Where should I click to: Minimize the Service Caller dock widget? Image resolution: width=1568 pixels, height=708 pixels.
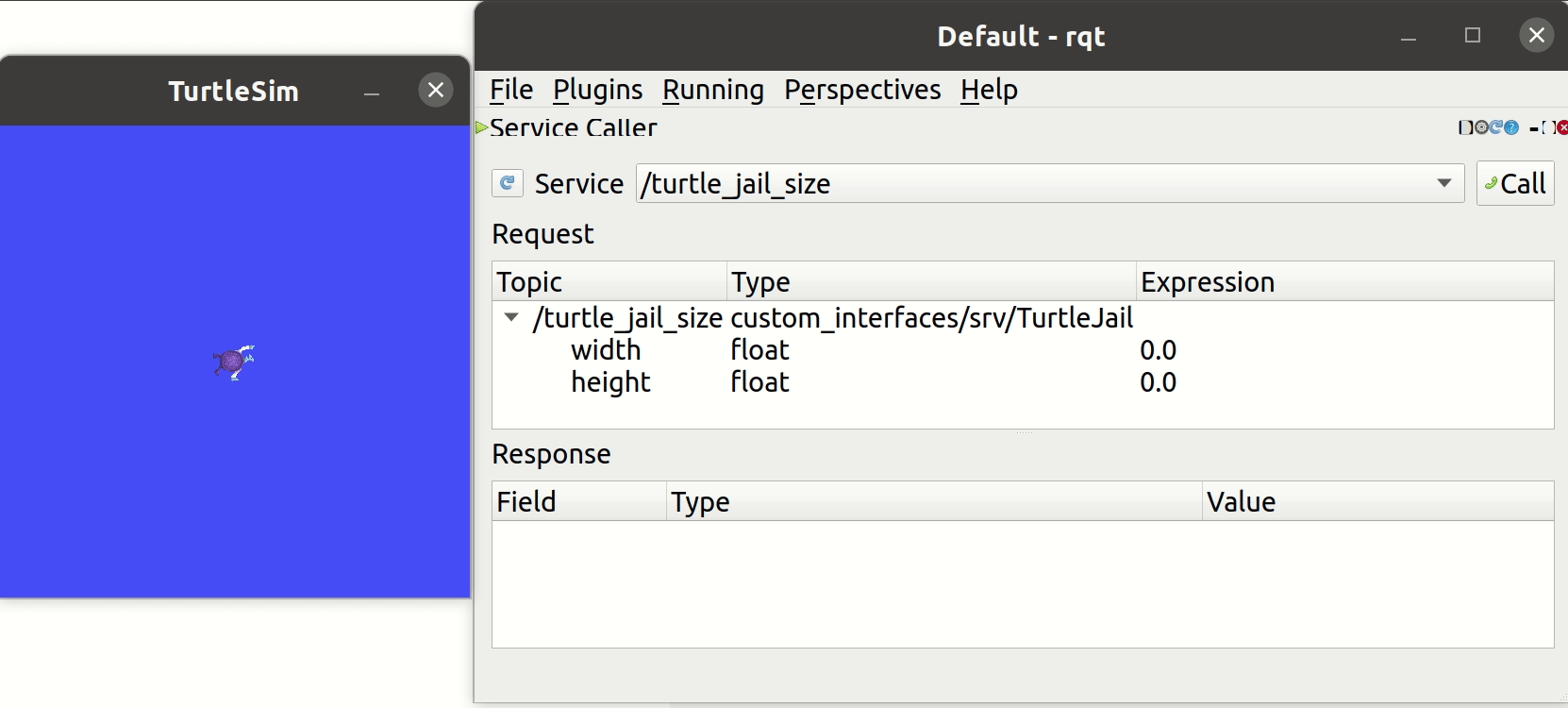pos(1534,128)
